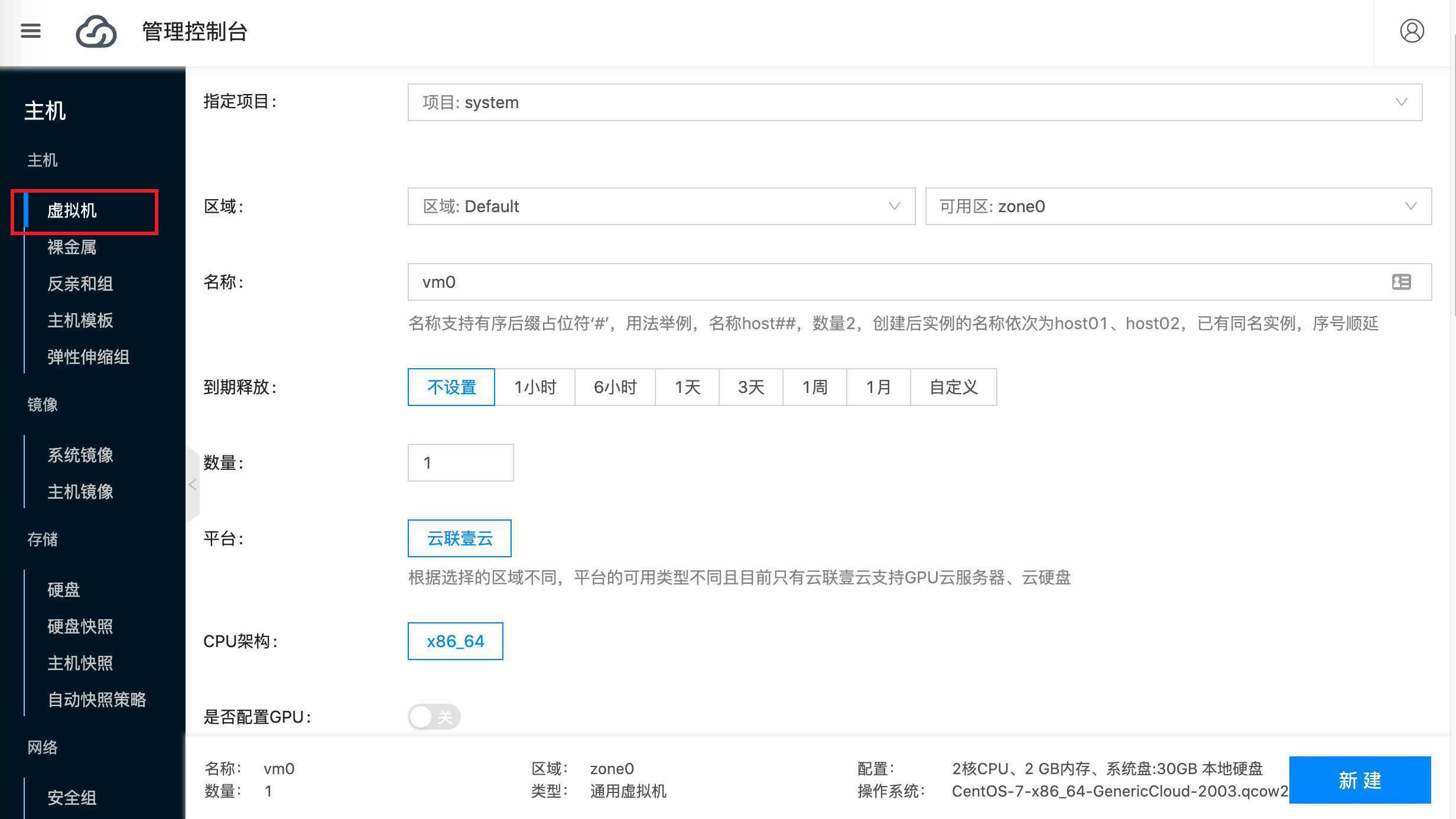The width and height of the screenshot is (1456, 819).
Task: Click the 数量 quantity input field
Action: (x=460, y=462)
